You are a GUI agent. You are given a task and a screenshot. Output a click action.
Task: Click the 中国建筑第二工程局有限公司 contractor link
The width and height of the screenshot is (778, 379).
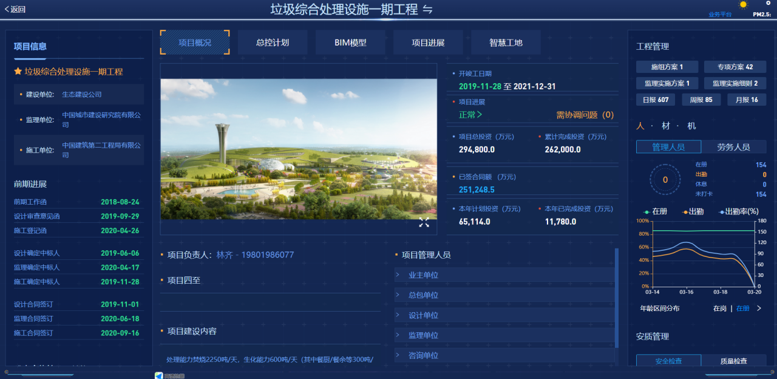(x=101, y=150)
